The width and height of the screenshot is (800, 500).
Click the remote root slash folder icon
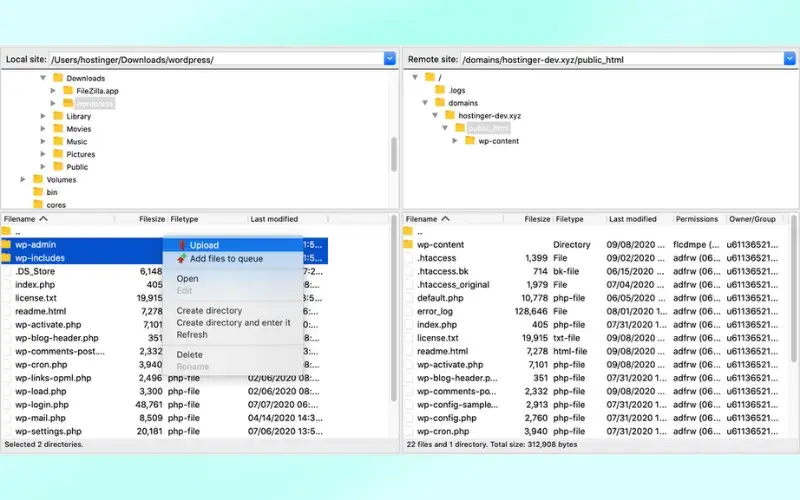(430, 77)
